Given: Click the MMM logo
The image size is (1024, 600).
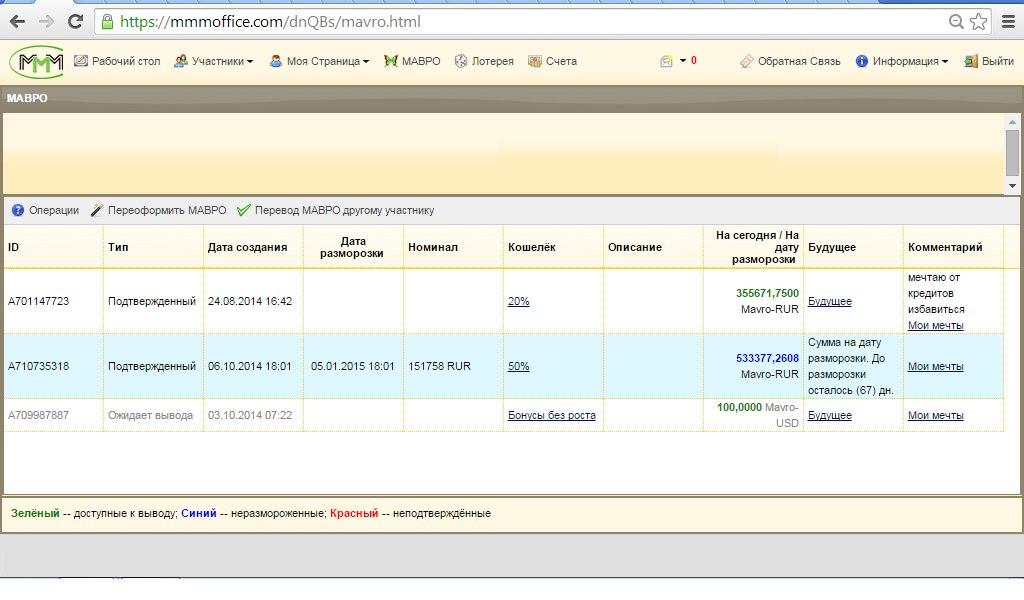Looking at the screenshot, I should point(37,62).
